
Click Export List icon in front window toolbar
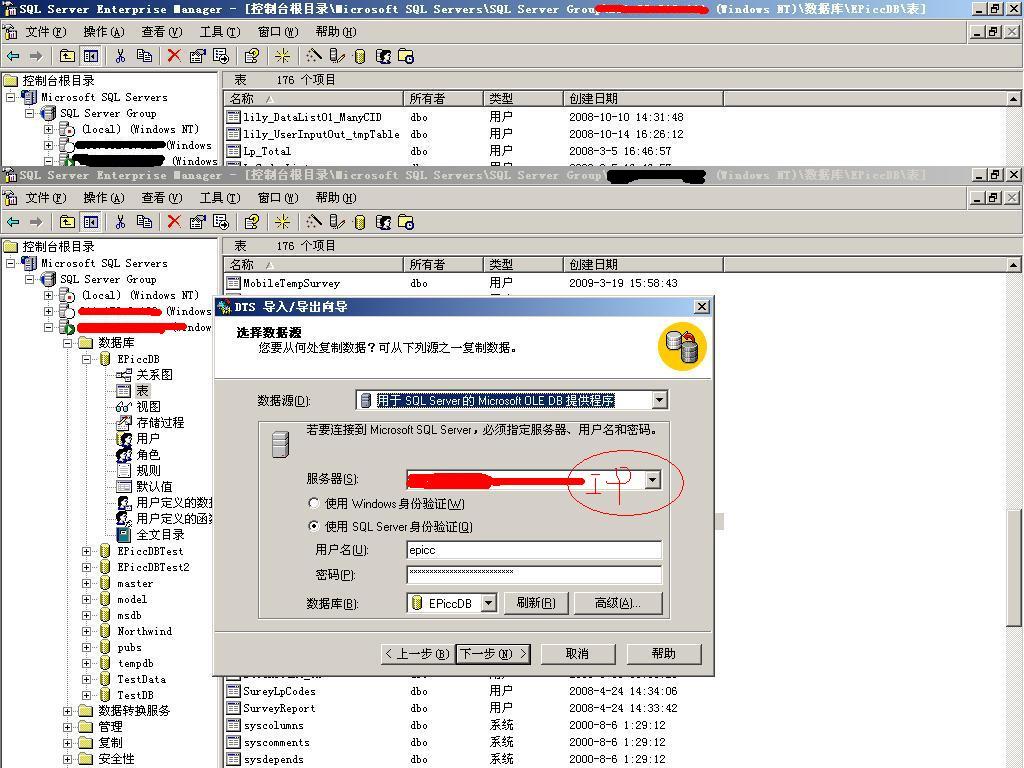coord(221,222)
